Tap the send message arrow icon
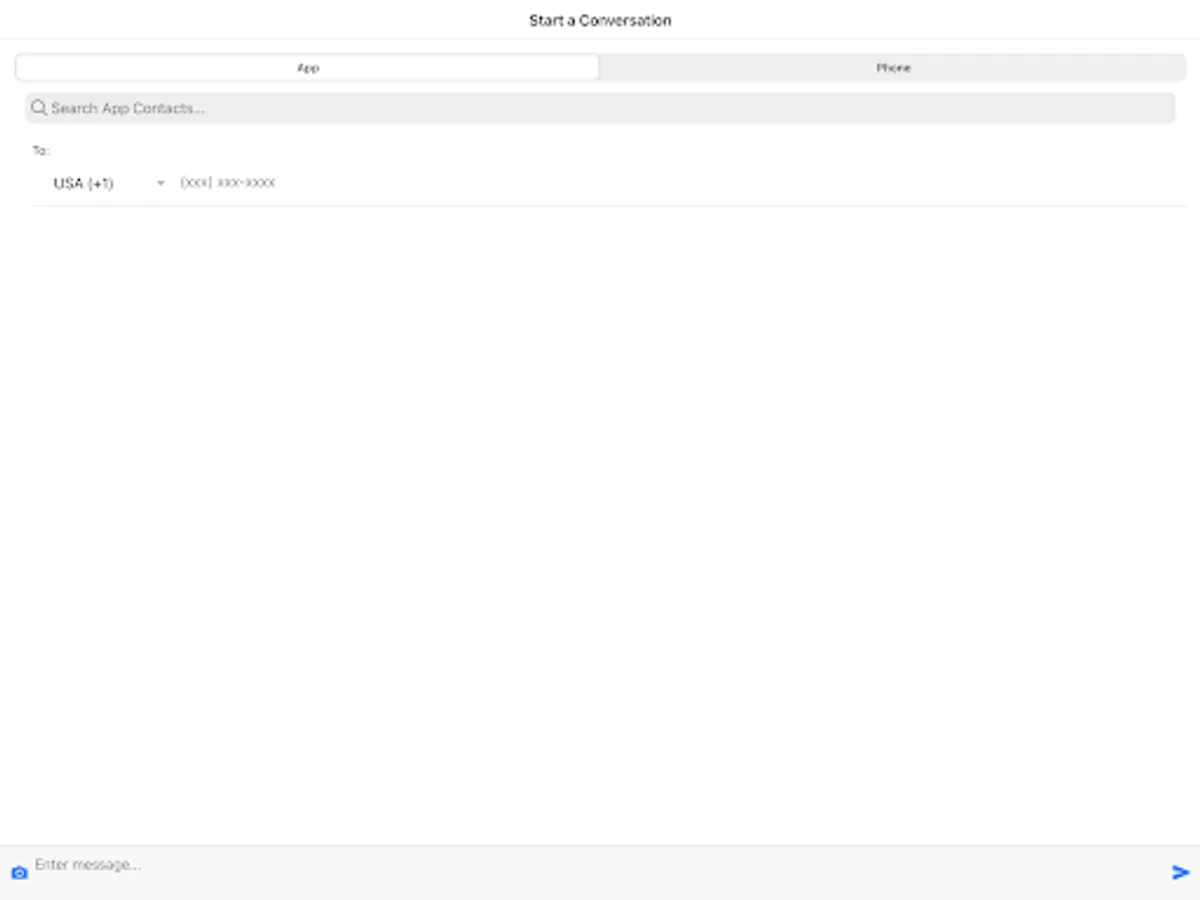 (1180, 871)
